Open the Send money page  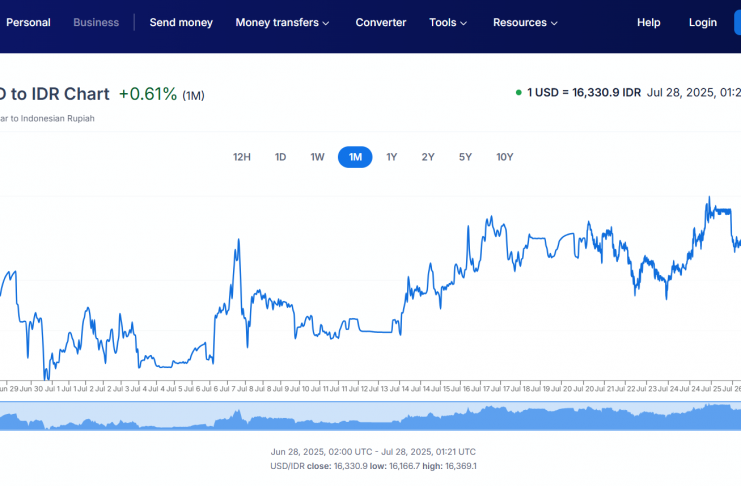[x=181, y=22]
